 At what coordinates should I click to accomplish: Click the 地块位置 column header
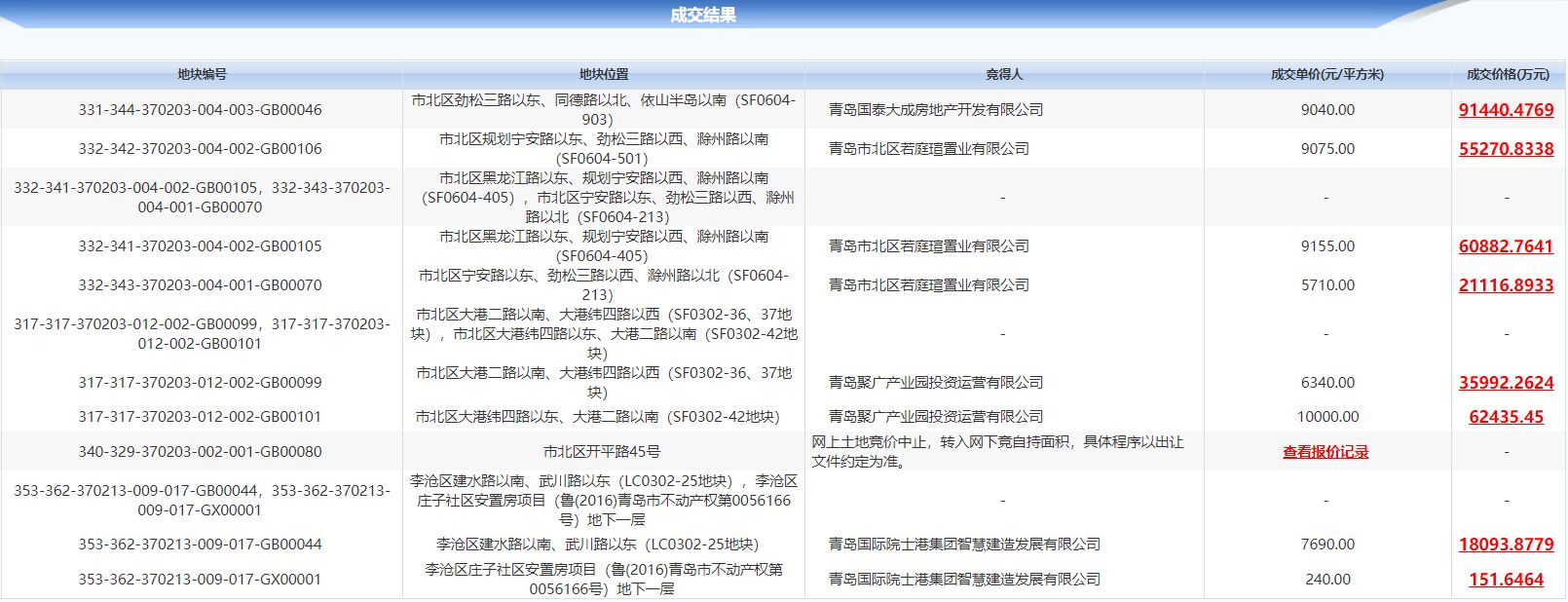click(604, 75)
